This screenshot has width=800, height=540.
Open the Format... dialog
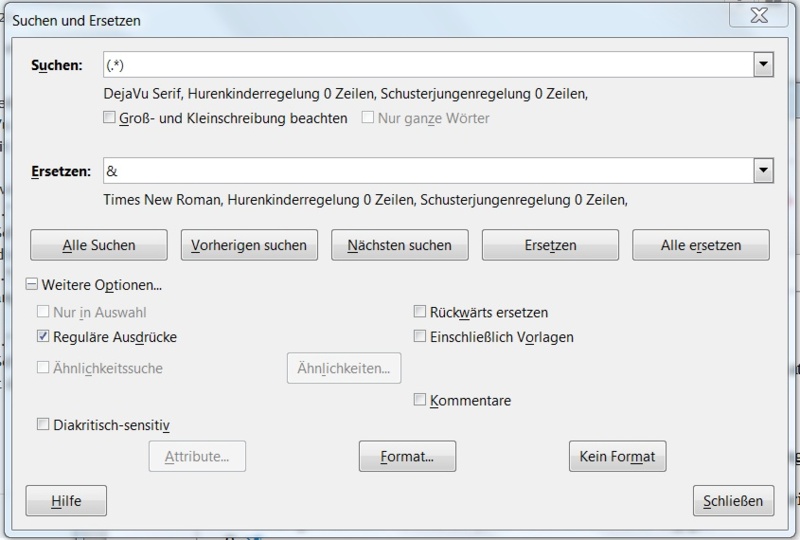click(407, 457)
